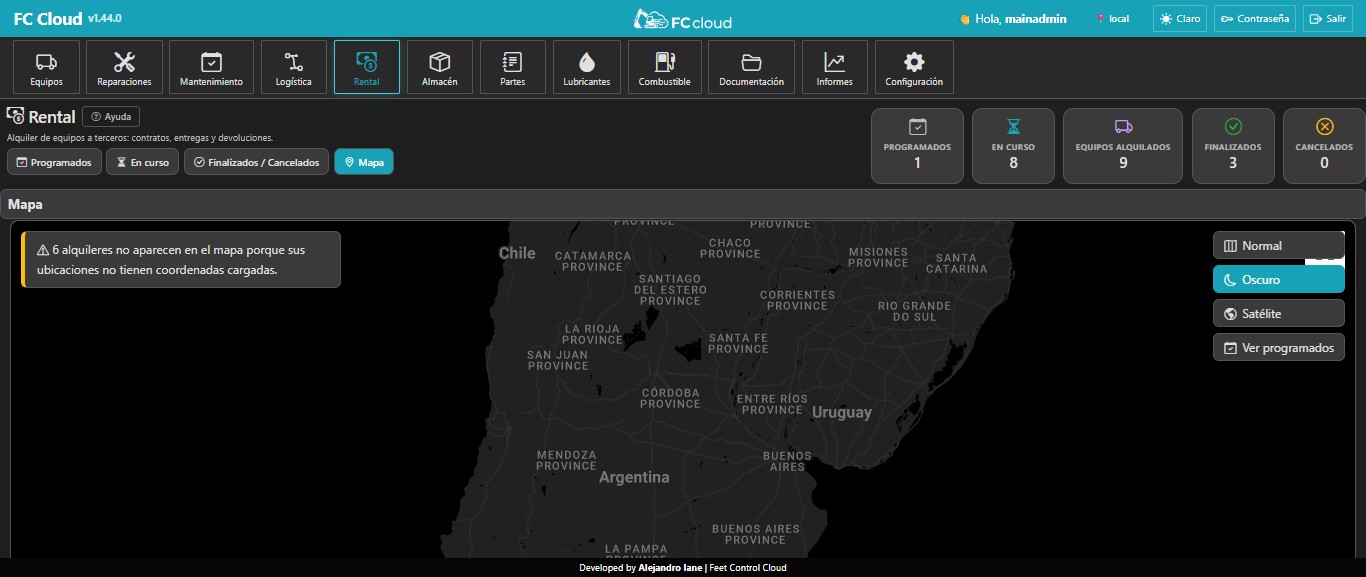Click the Programados calendar stat card
Viewport: 1366px width, 577px height.
point(917,146)
